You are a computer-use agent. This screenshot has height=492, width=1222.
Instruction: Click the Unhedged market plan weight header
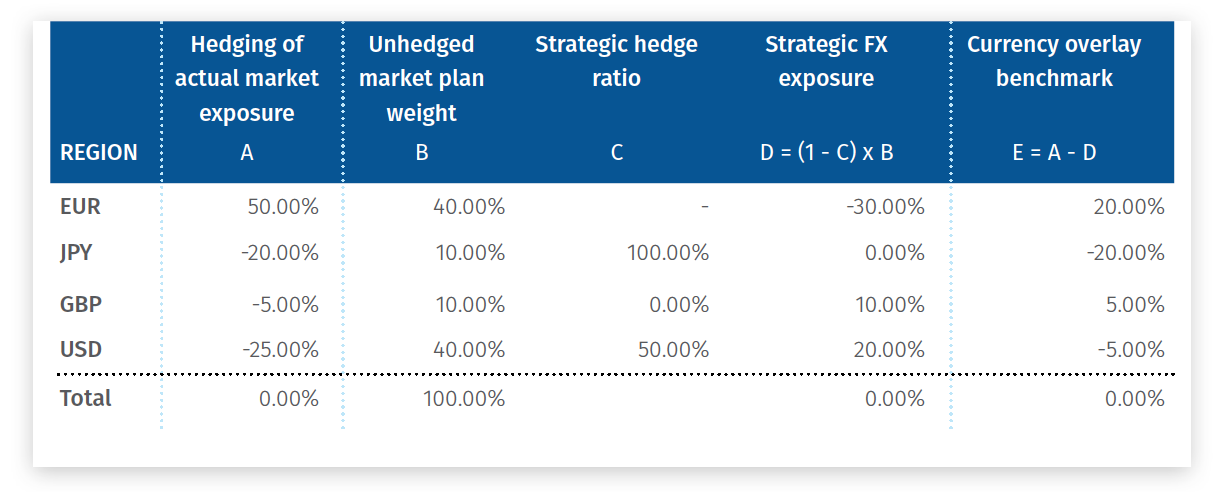(421, 79)
